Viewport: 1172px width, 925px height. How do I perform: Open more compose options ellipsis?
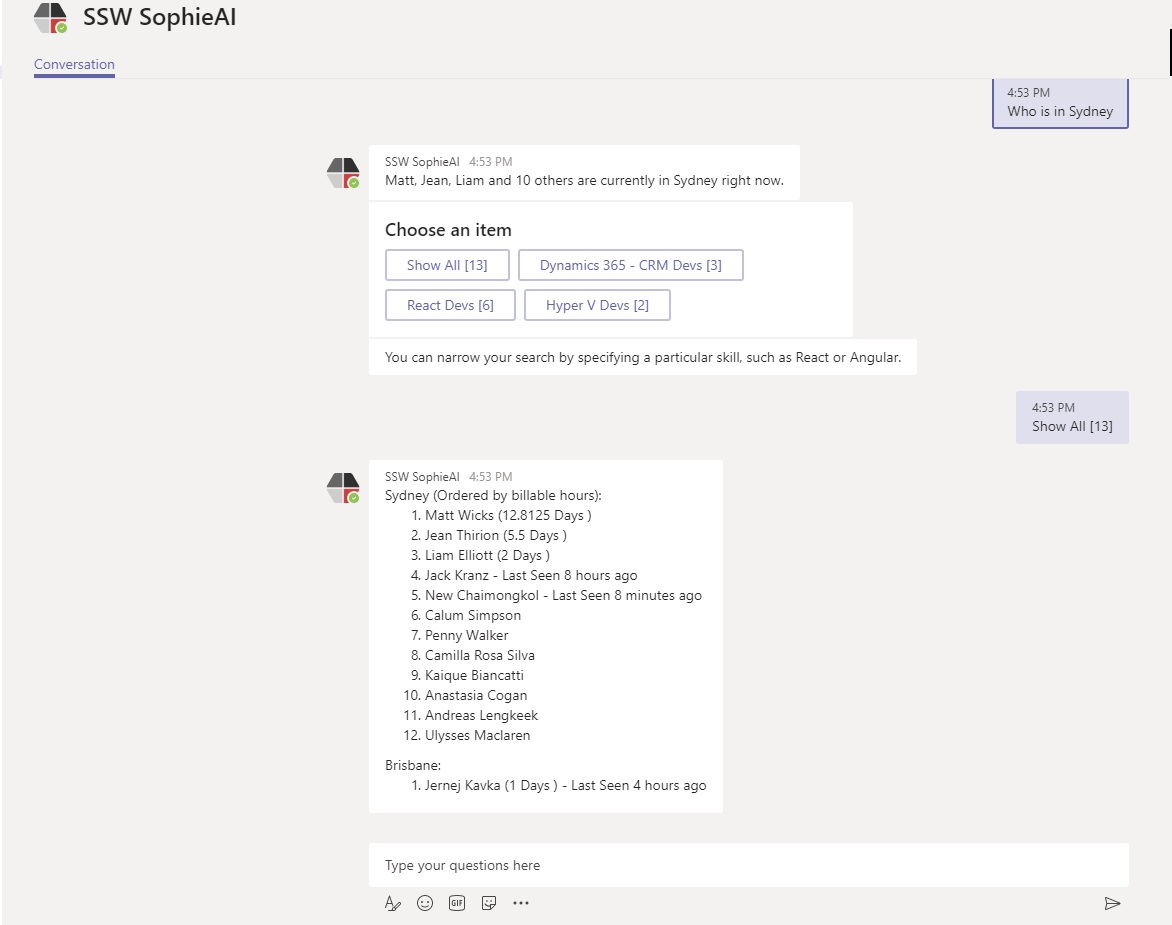pos(521,903)
